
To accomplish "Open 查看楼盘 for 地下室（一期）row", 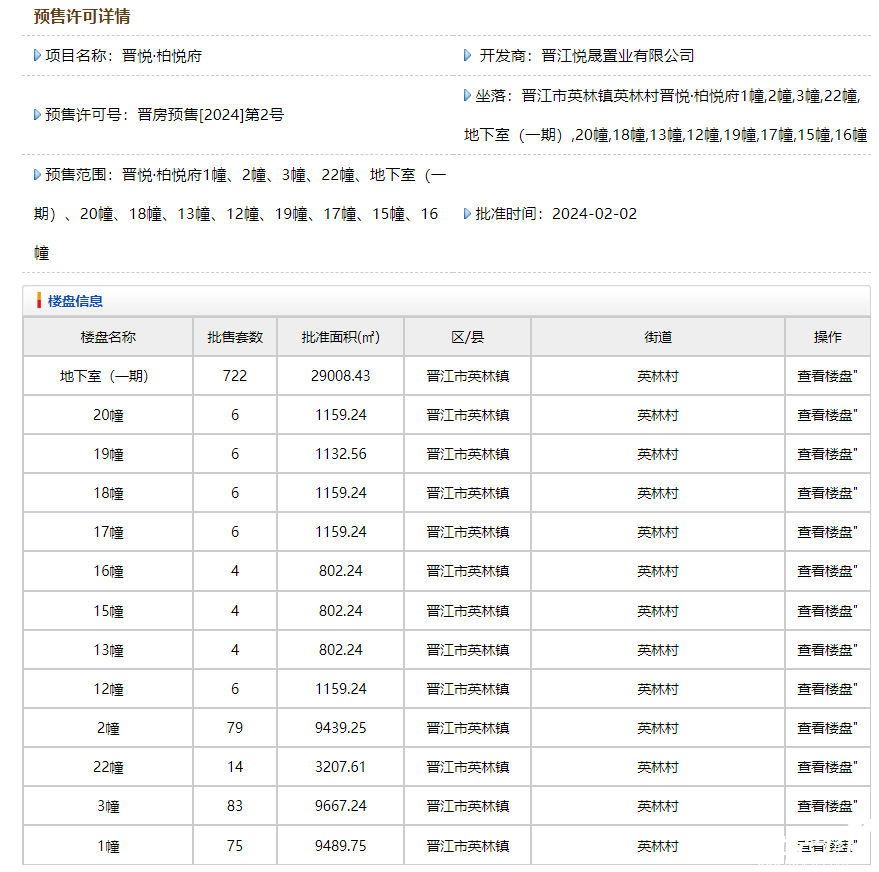I will (825, 376).
